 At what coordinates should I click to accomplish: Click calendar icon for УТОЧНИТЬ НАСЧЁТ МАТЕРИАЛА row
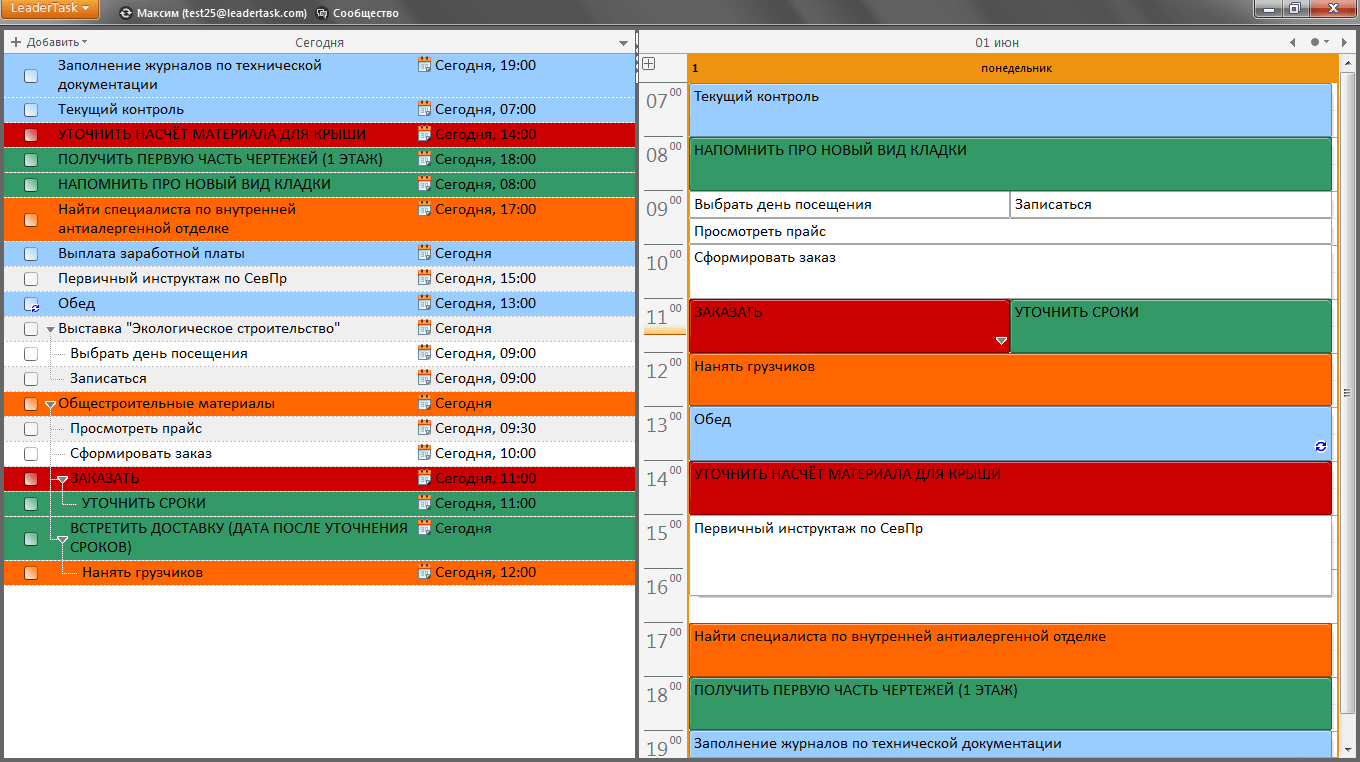pyautogui.click(x=424, y=134)
